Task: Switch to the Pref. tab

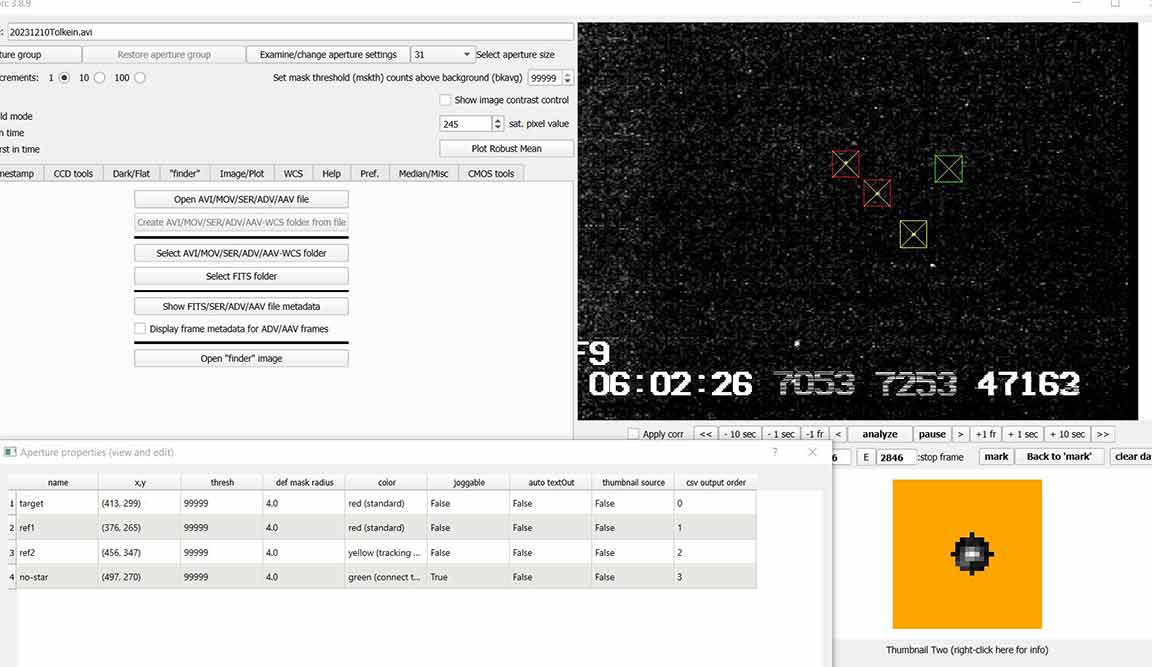Action: (370, 173)
